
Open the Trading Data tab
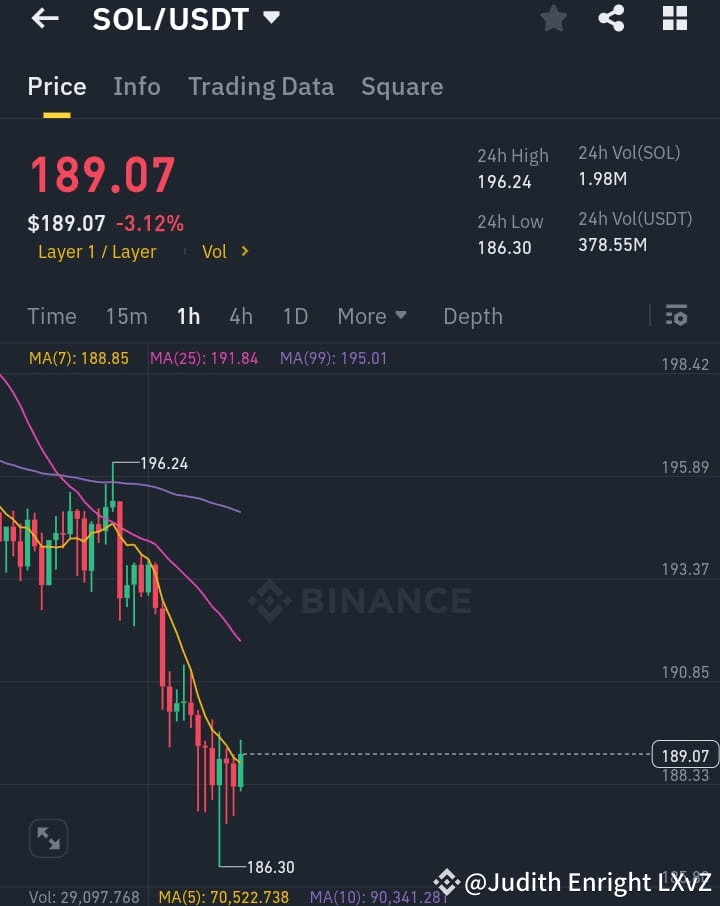(x=261, y=87)
